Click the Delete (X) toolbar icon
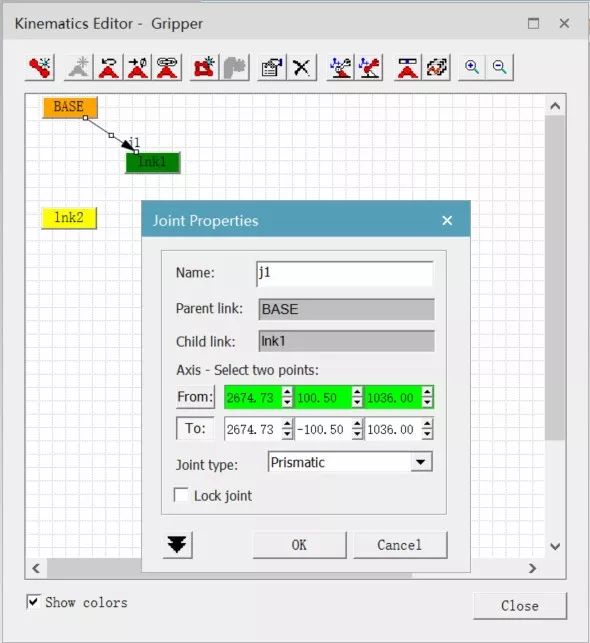 coord(302,67)
